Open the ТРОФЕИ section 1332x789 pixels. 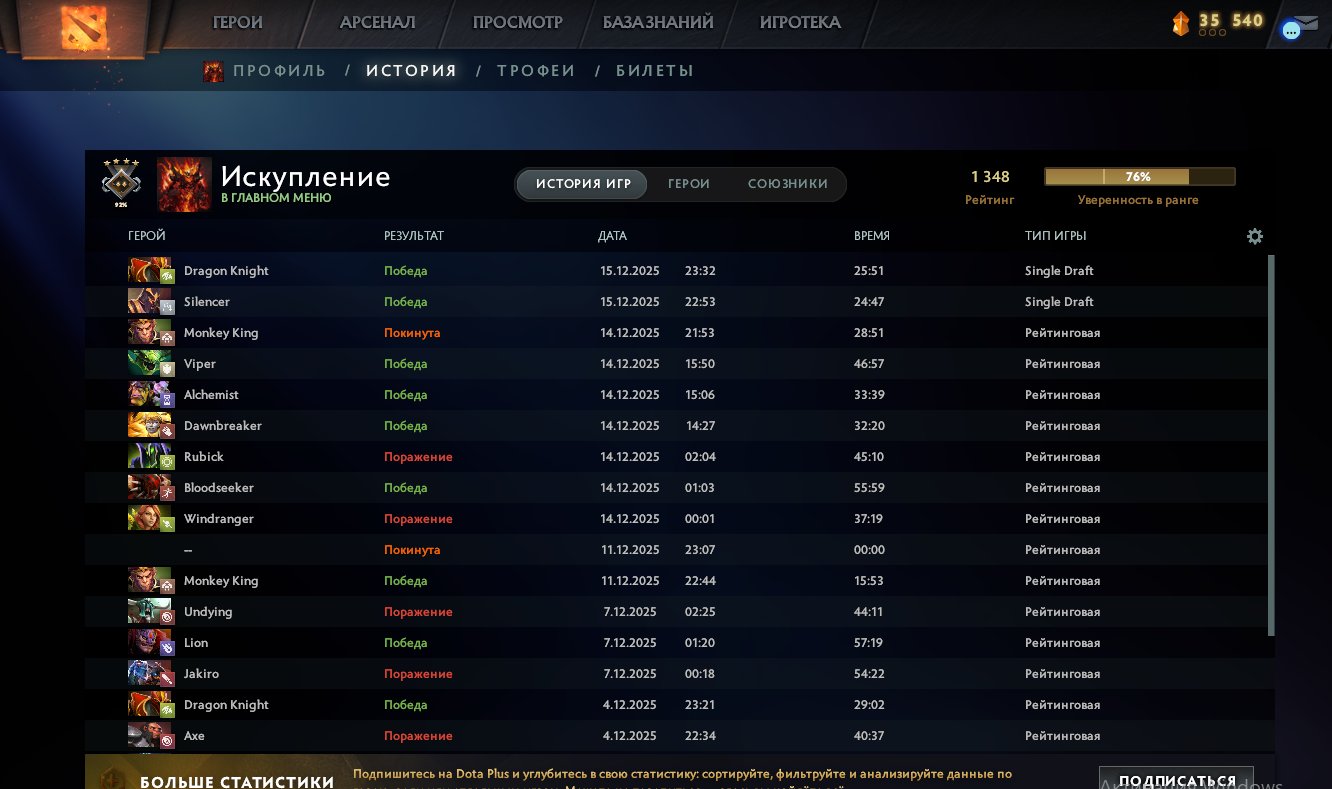[536, 70]
